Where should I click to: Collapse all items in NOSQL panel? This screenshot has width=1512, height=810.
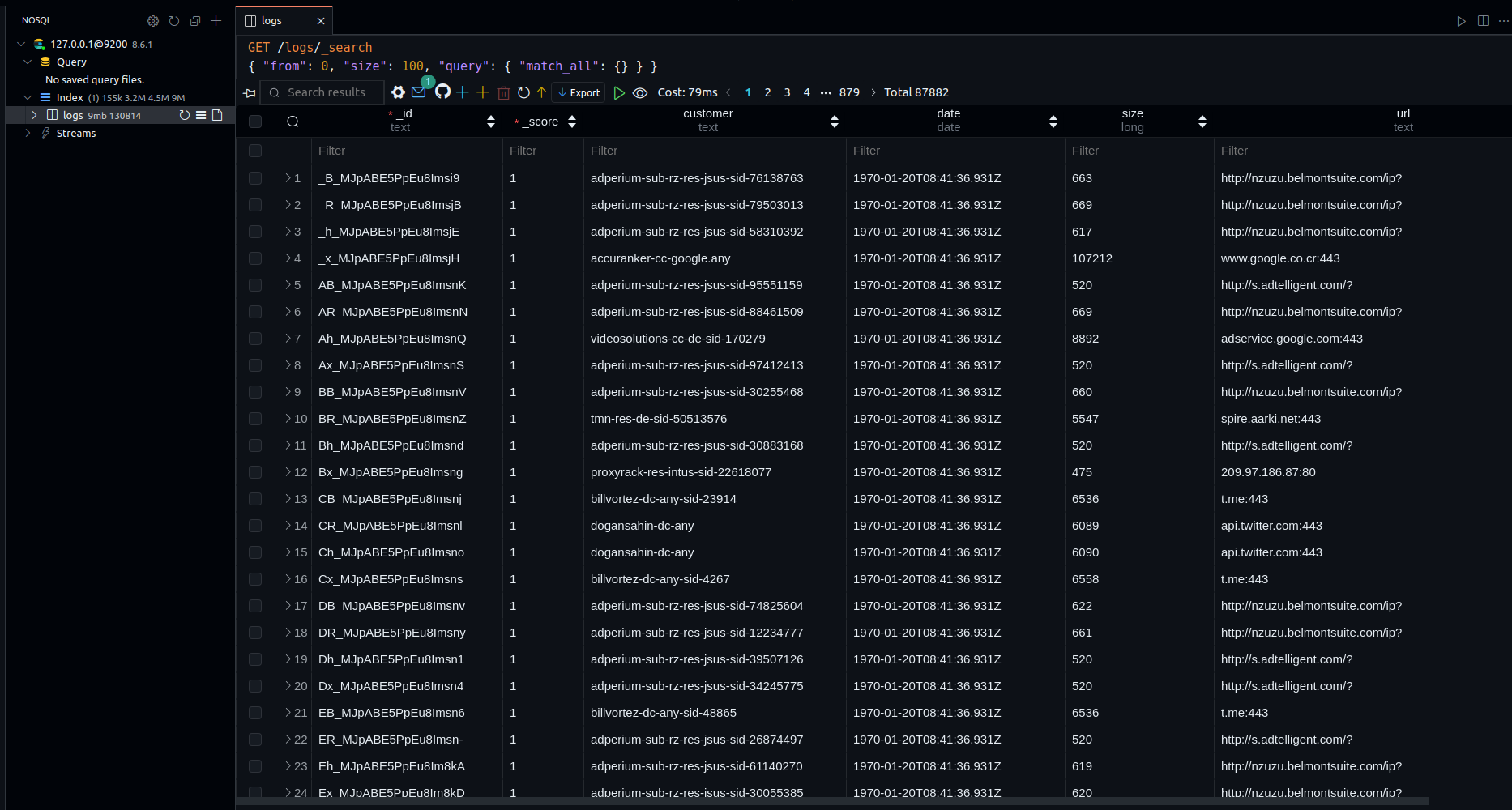pos(195,21)
